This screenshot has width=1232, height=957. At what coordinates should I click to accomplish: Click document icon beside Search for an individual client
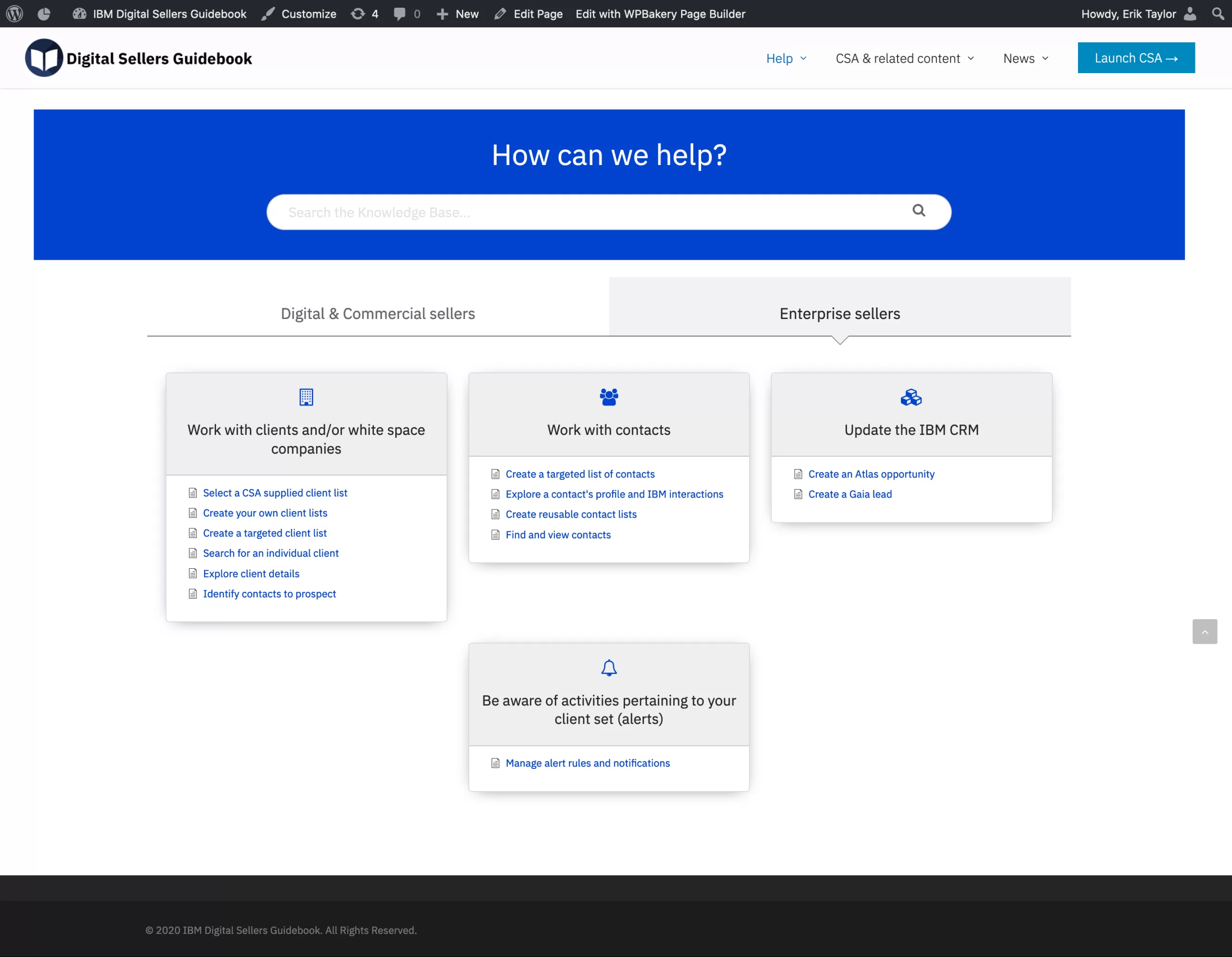192,553
